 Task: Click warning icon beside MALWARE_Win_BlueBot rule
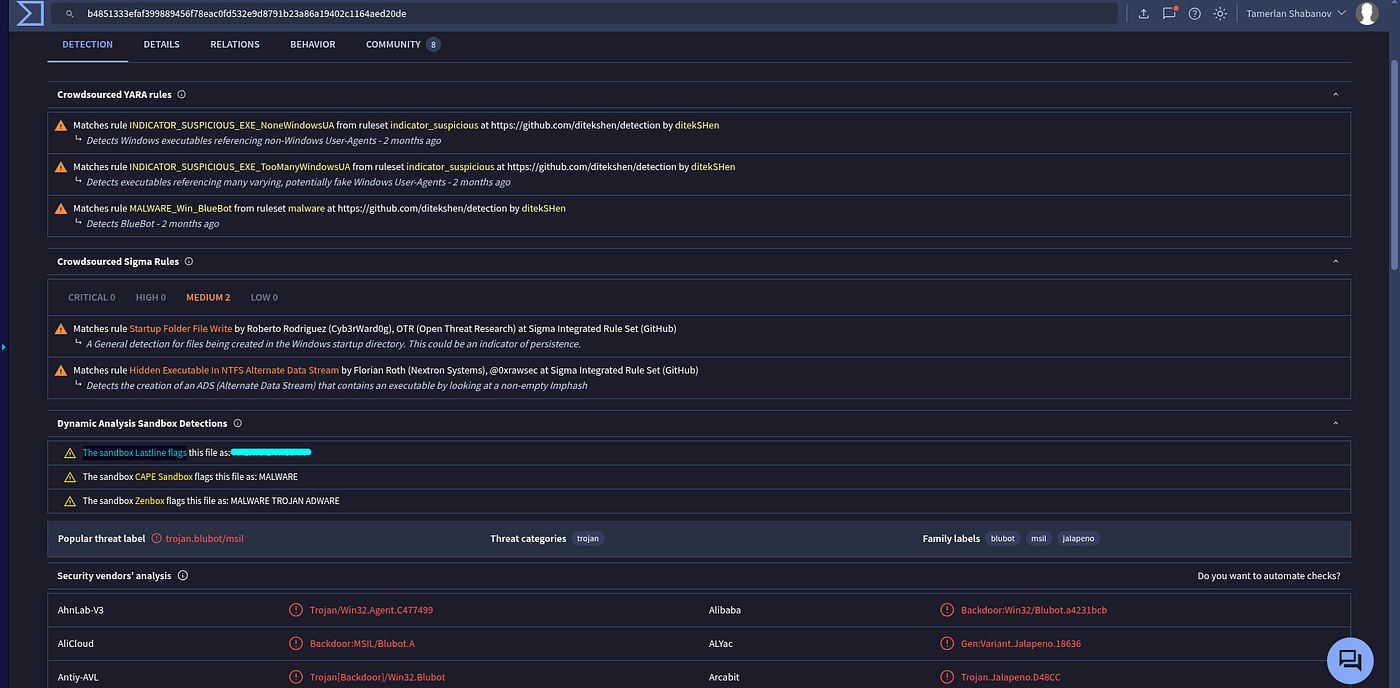61,209
